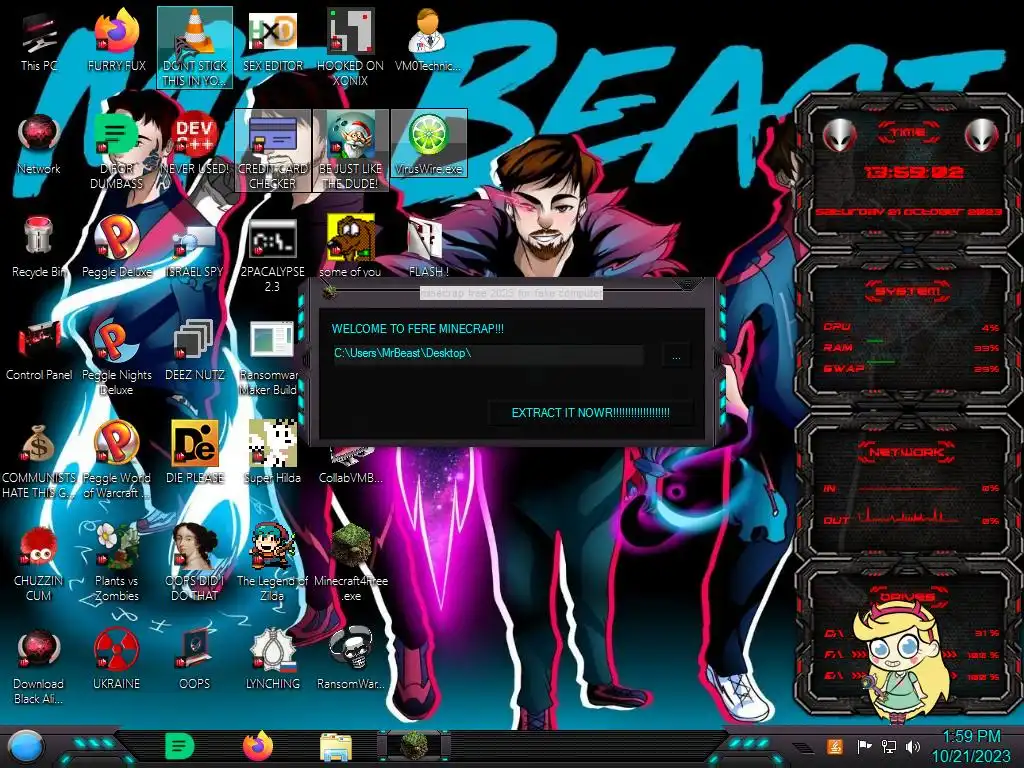Launch the Super Hilda game icon
The height and width of the screenshot is (768, 1024).
click(x=272, y=452)
